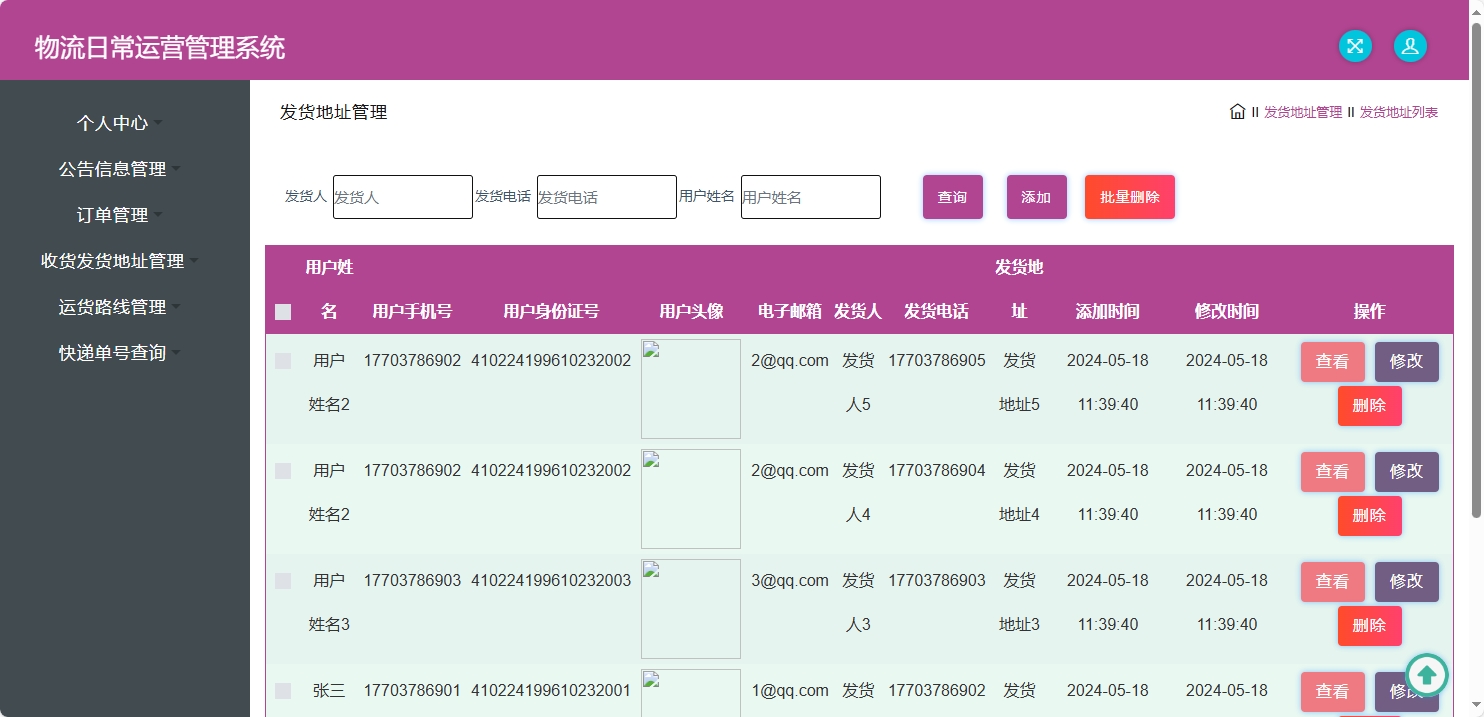The width and height of the screenshot is (1484, 717).
Task: Check the checkbox for first 用户姓名2 row
Action: pyautogui.click(x=283, y=360)
